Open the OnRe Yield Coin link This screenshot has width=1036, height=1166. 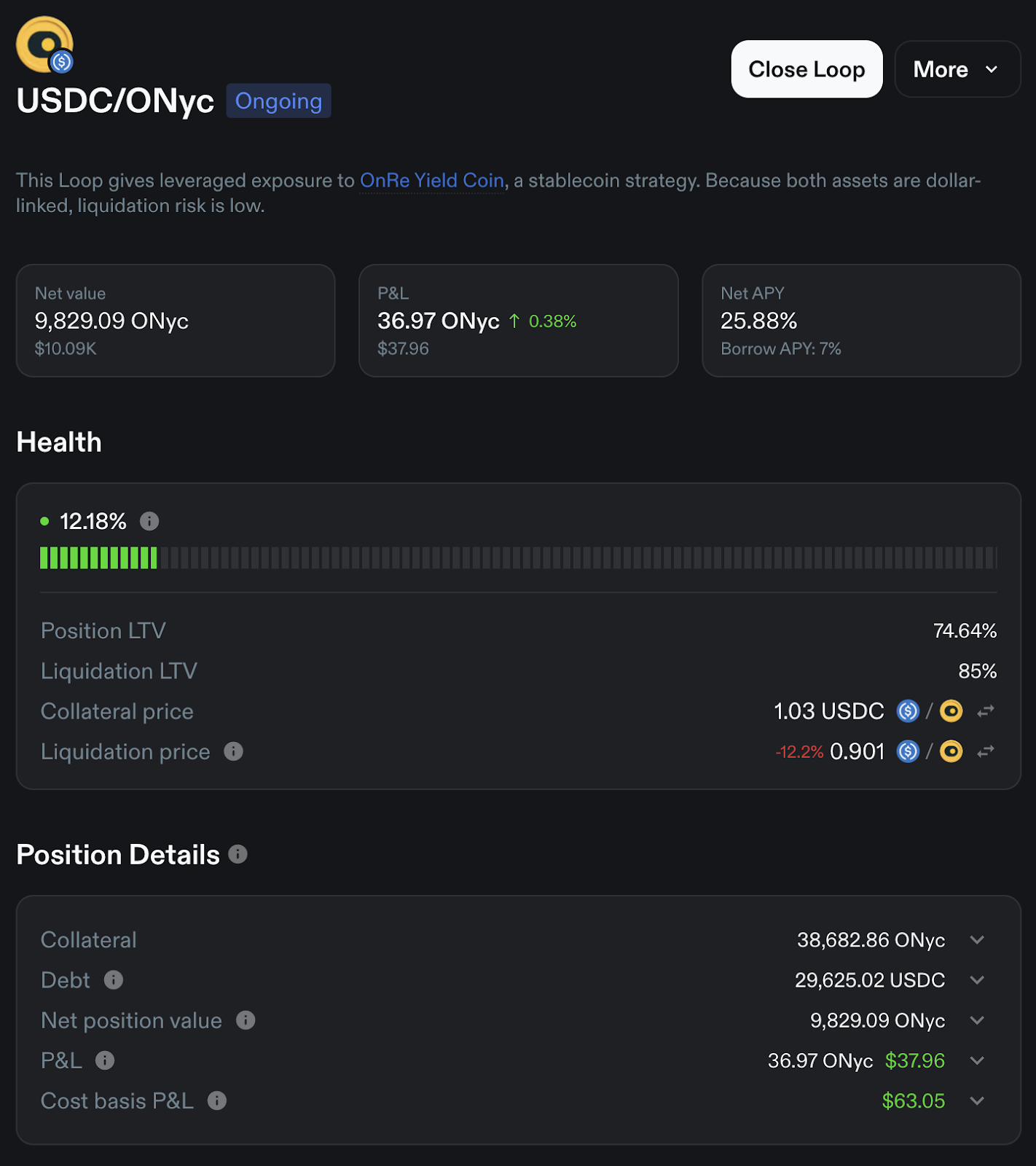(432, 181)
